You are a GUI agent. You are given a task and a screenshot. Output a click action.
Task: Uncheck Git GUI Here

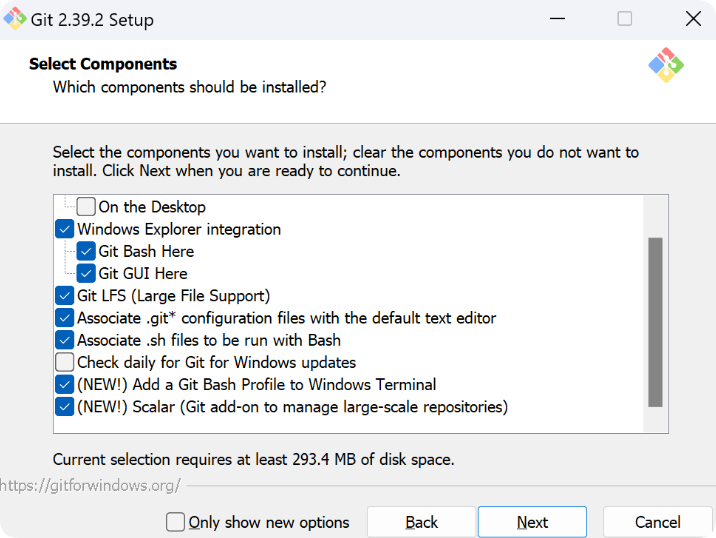[86, 273]
